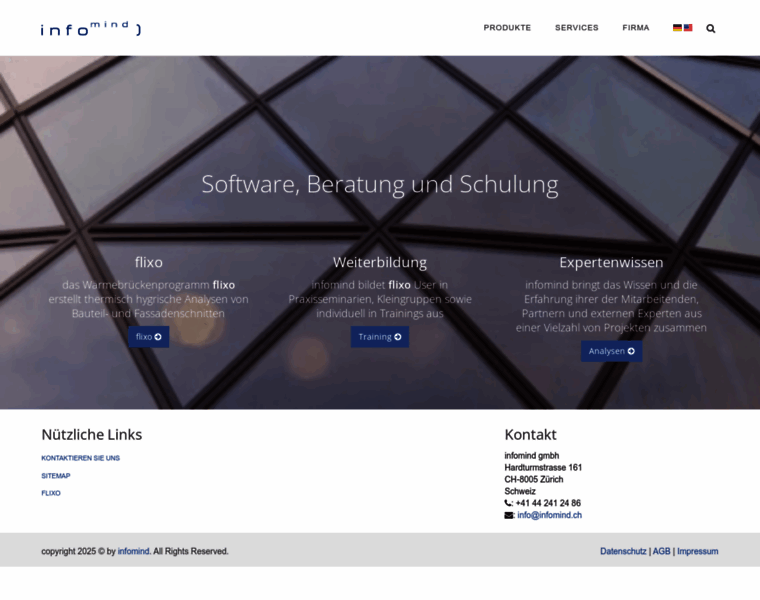The image size is (760, 600).
Task: Switch language with US flag icon
Action: (x=688, y=28)
